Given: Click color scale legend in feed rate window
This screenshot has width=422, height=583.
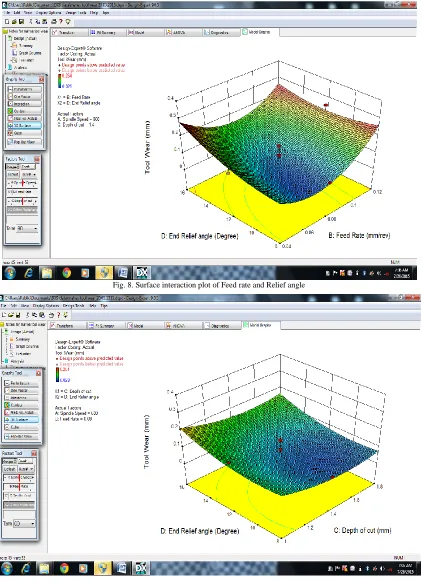Looking at the screenshot, I should tap(59, 81).
